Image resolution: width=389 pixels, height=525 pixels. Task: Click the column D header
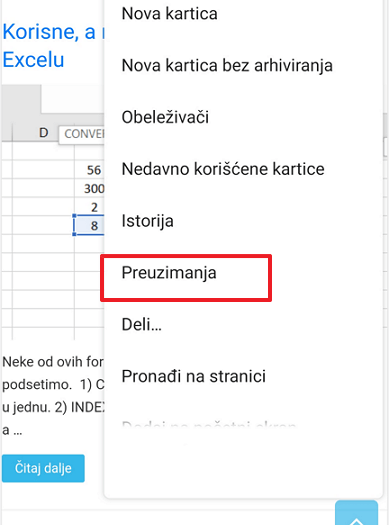44,133
